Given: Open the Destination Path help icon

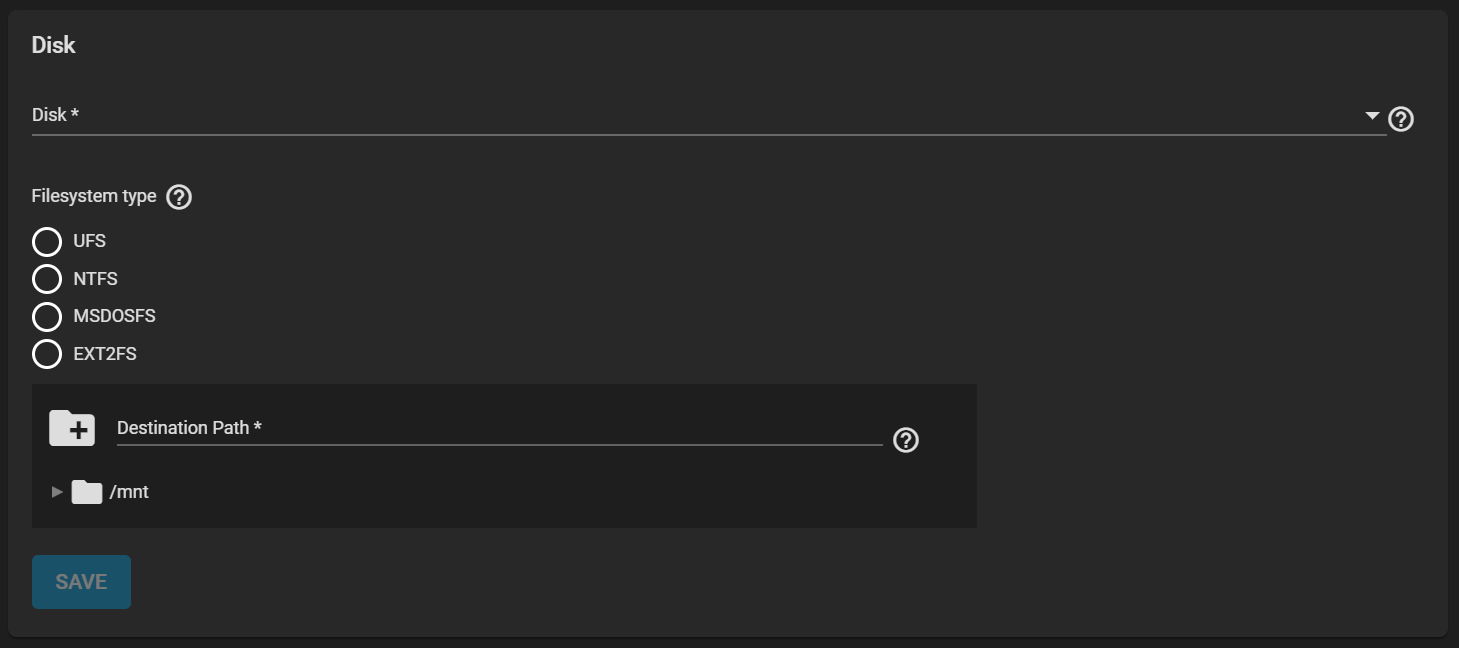Looking at the screenshot, I should tap(906, 440).
